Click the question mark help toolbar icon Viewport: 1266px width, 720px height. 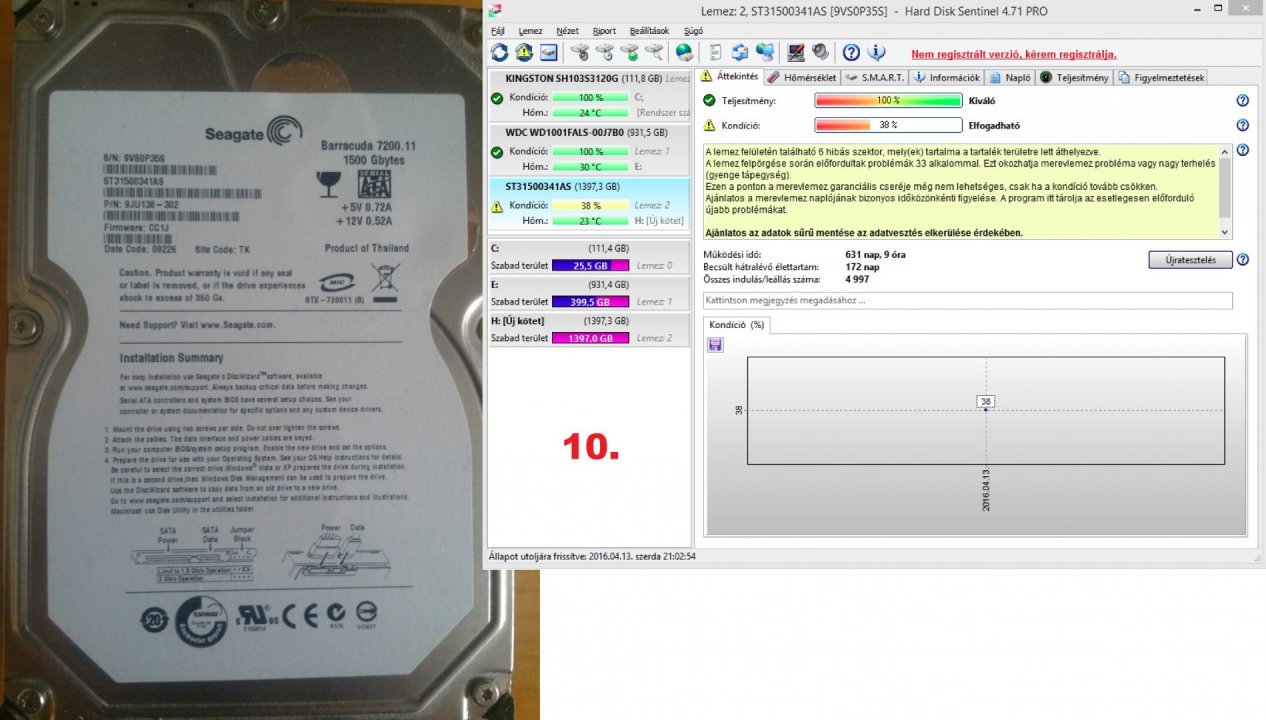pyautogui.click(x=851, y=52)
